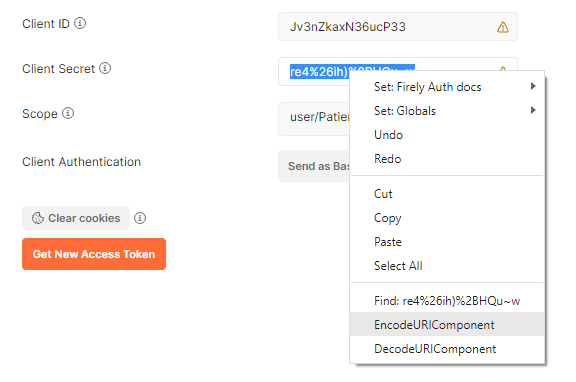The image size is (576, 382).
Task: Choose DecodeURIComponent from the context menu
Action: (447, 349)
